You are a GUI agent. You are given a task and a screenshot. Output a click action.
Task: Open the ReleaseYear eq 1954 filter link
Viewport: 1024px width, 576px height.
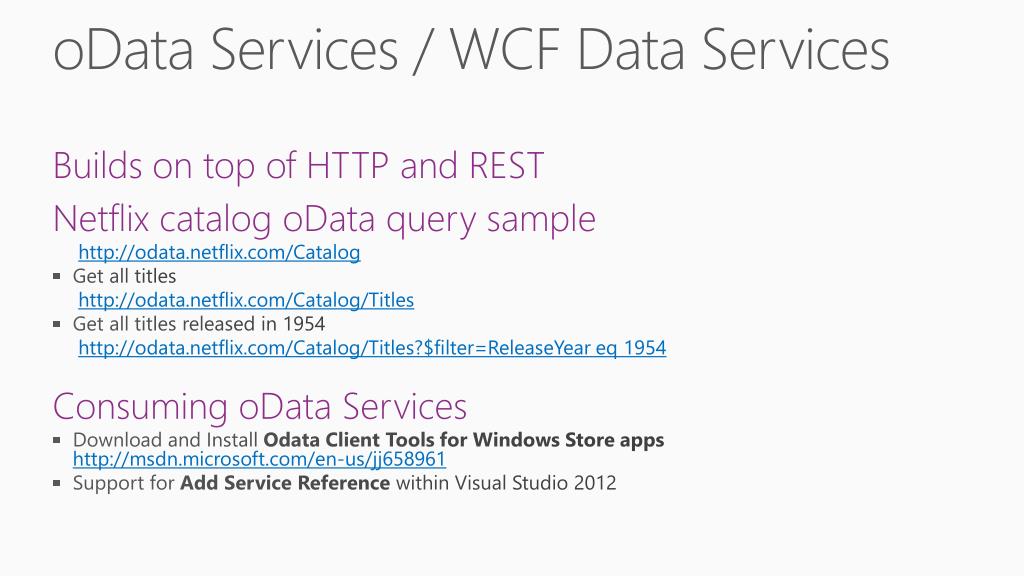pyautogui.click(x=372, y=348)
